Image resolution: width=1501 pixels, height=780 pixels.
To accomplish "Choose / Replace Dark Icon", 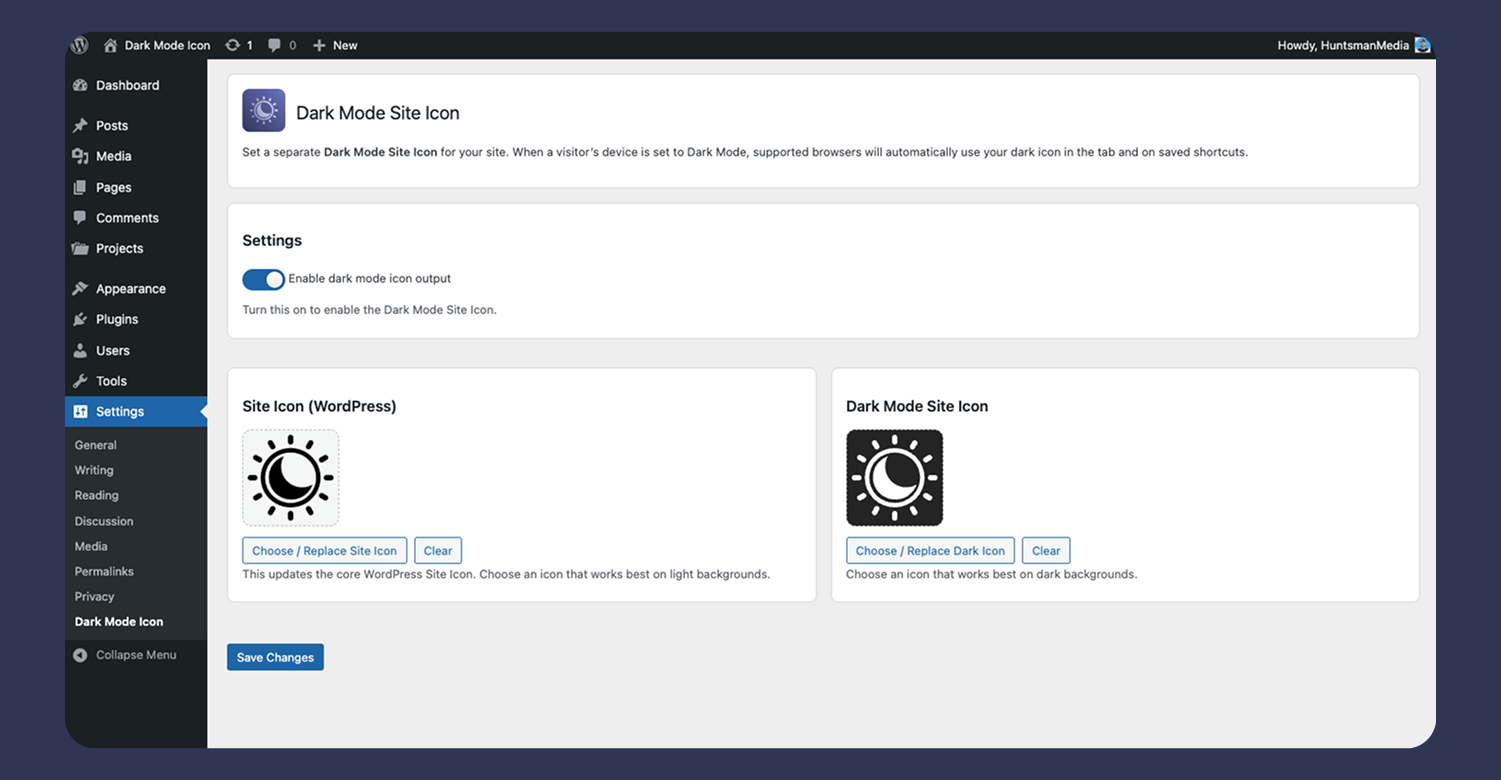I will (929, 550).
